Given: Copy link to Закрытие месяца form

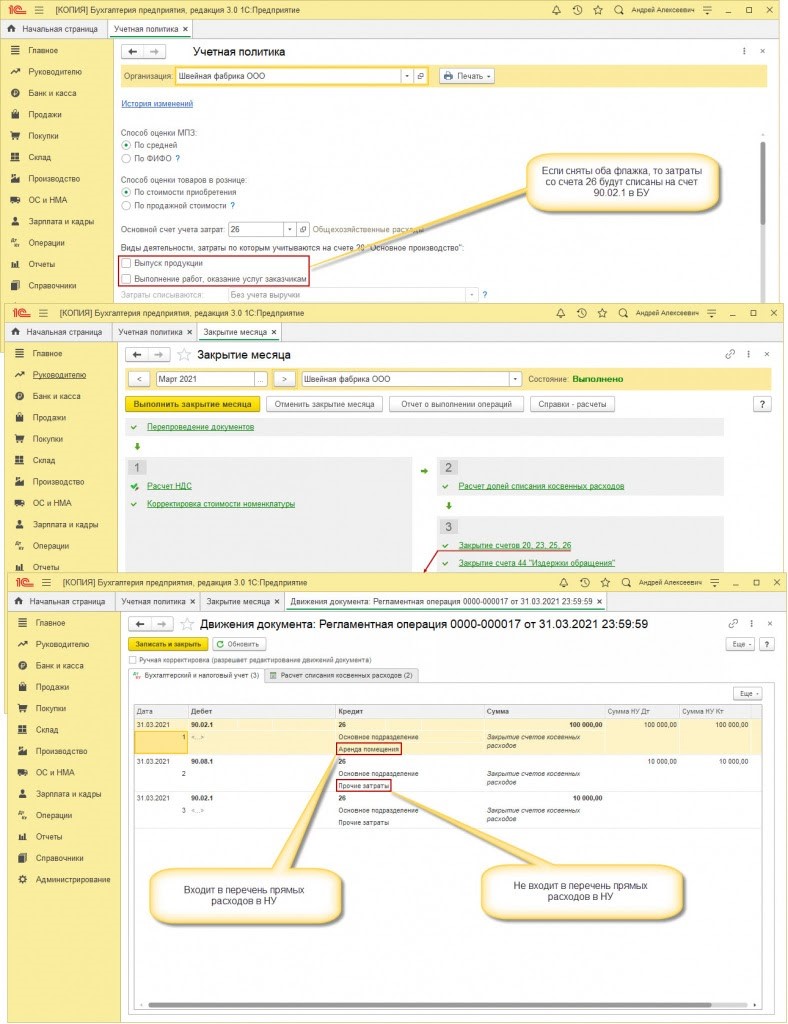Looking at the screenshot, I should click(x=731, y=354).
